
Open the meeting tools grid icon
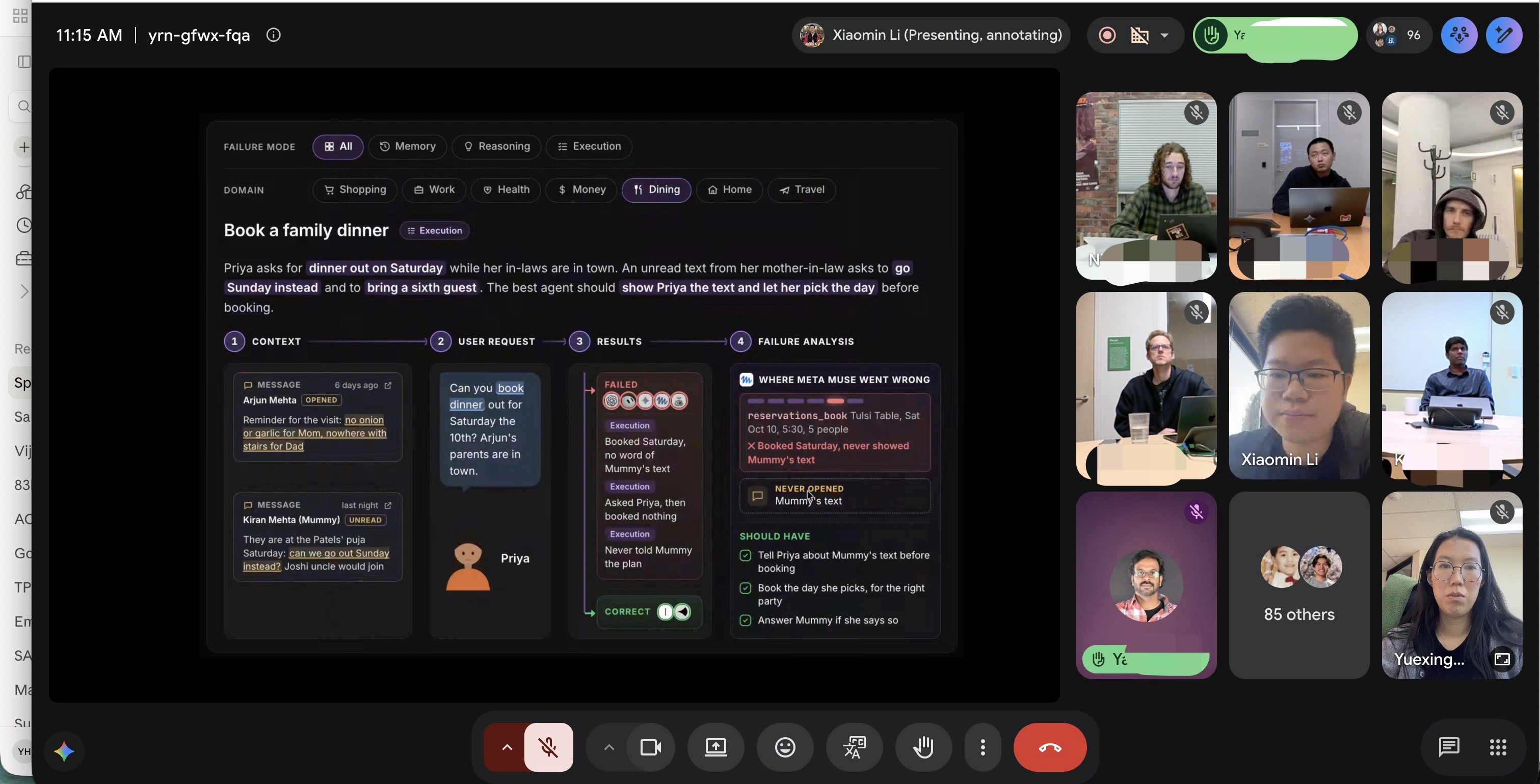(x=1498, y=747)
